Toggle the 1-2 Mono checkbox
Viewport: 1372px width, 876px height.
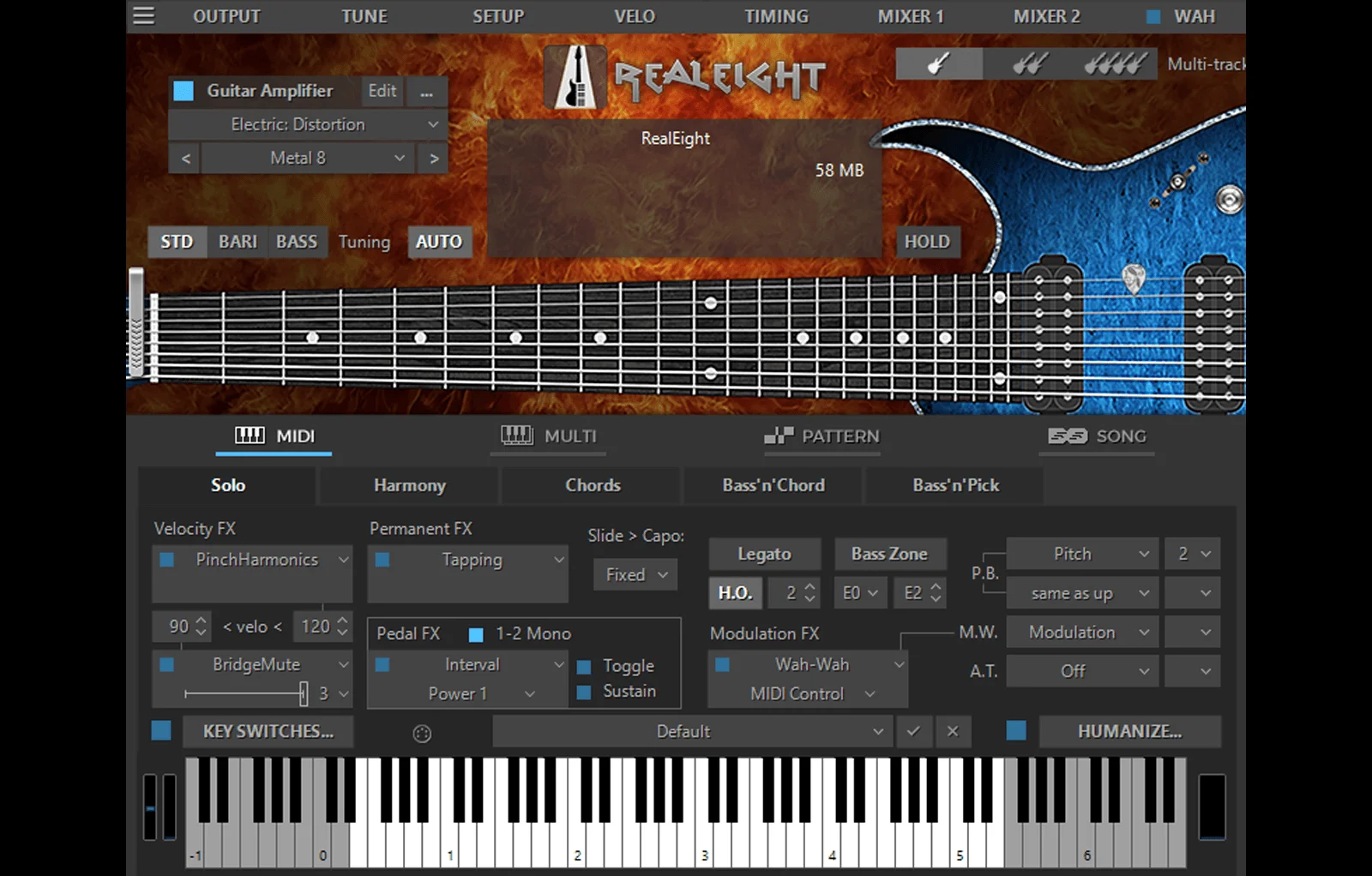tap(476, 634)
